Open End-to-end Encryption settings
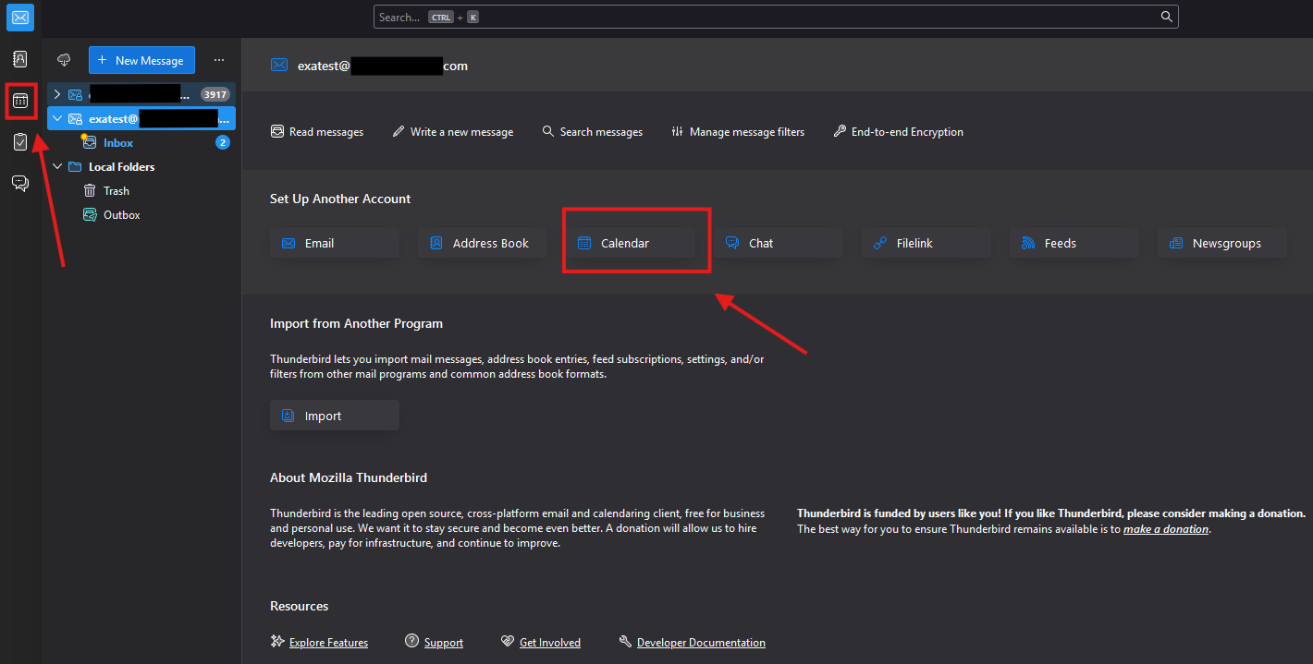 coord(898,132)
